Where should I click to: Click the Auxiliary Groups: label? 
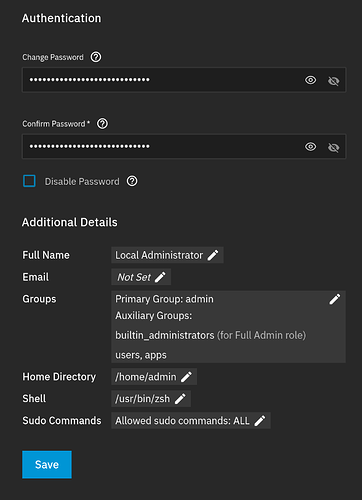pyautogui.click(x=154, y=316)
